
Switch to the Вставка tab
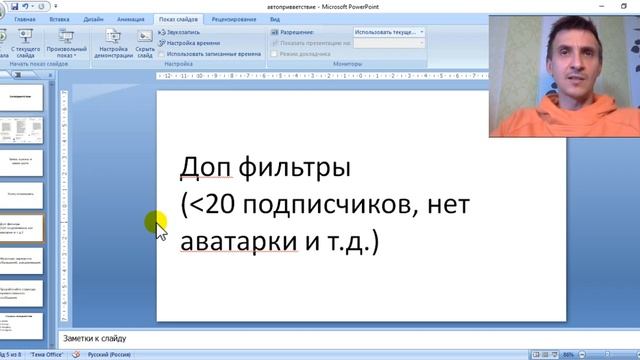[x=59, y=19]
